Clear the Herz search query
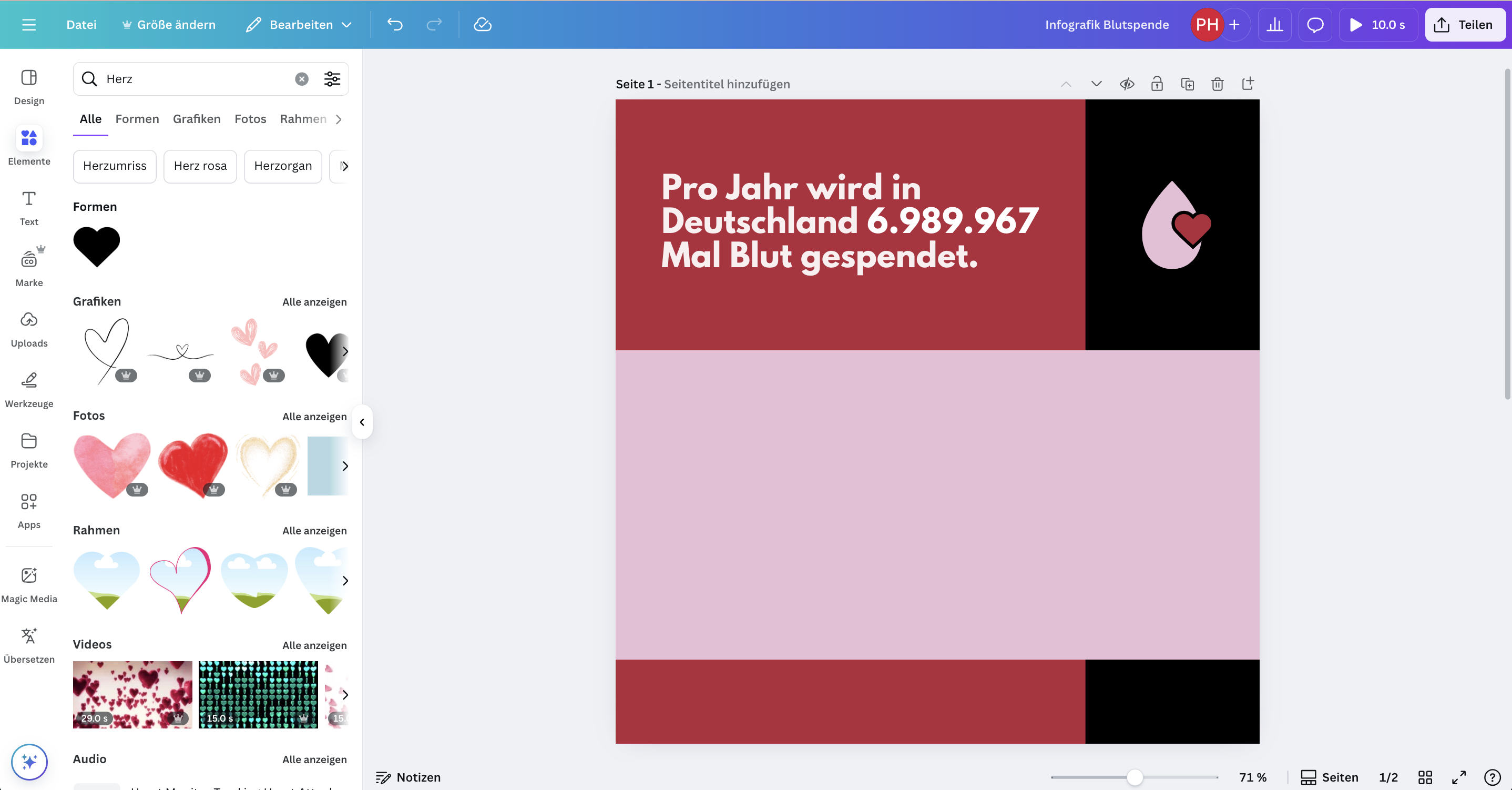The width and height of the screenshot is (1512, 790). 302,79
